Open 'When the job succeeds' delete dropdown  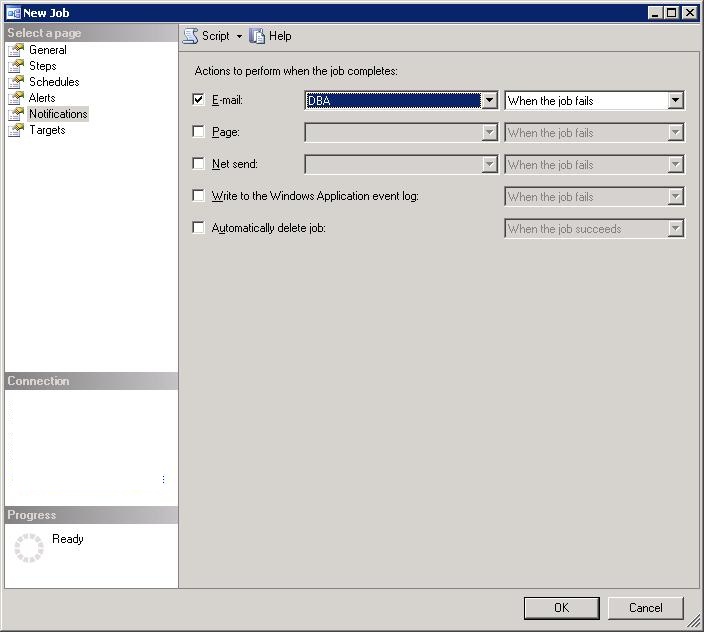click(675, 228)
